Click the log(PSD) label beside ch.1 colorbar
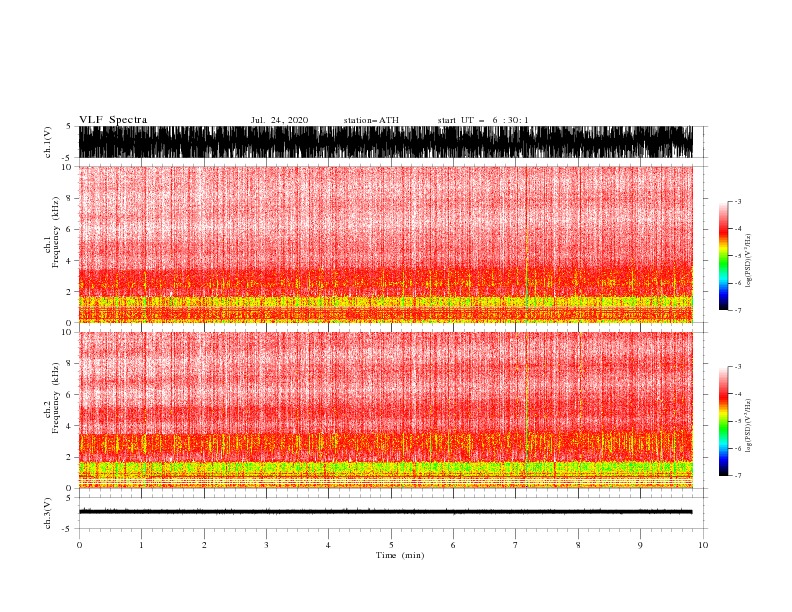 [749, 261]
